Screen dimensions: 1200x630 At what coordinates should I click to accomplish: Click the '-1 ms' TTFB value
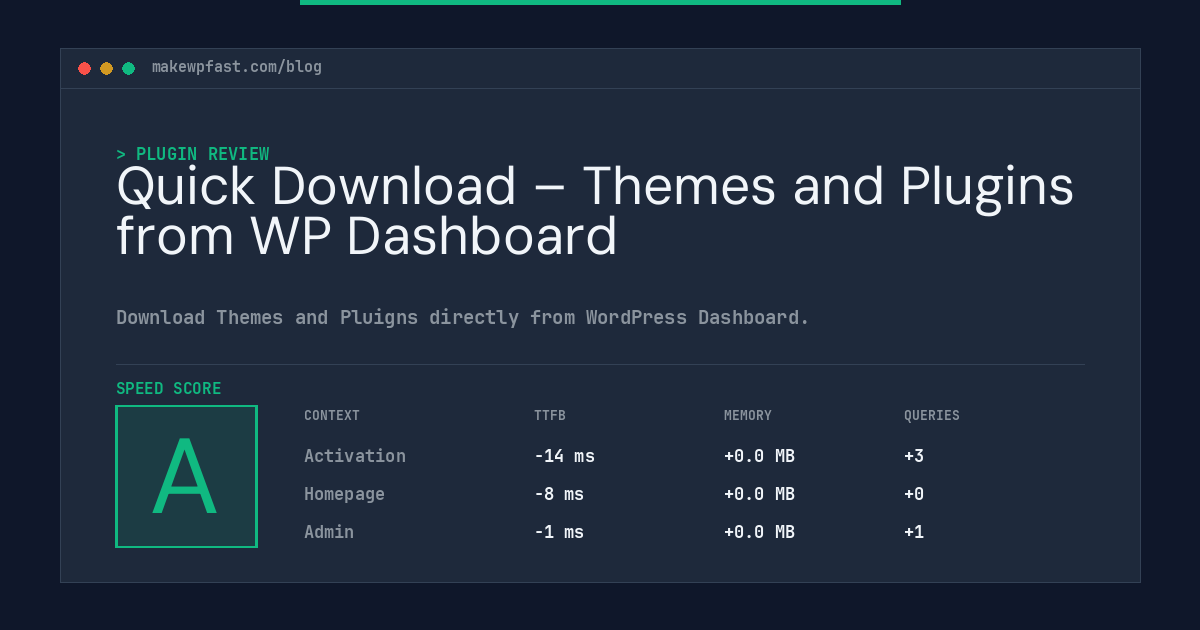click(559, 532)
